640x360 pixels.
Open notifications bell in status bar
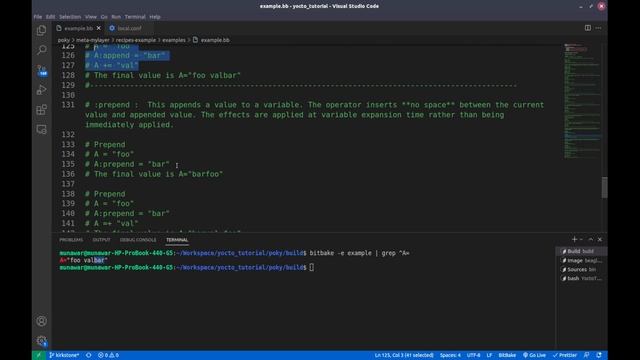pos(599,355)
